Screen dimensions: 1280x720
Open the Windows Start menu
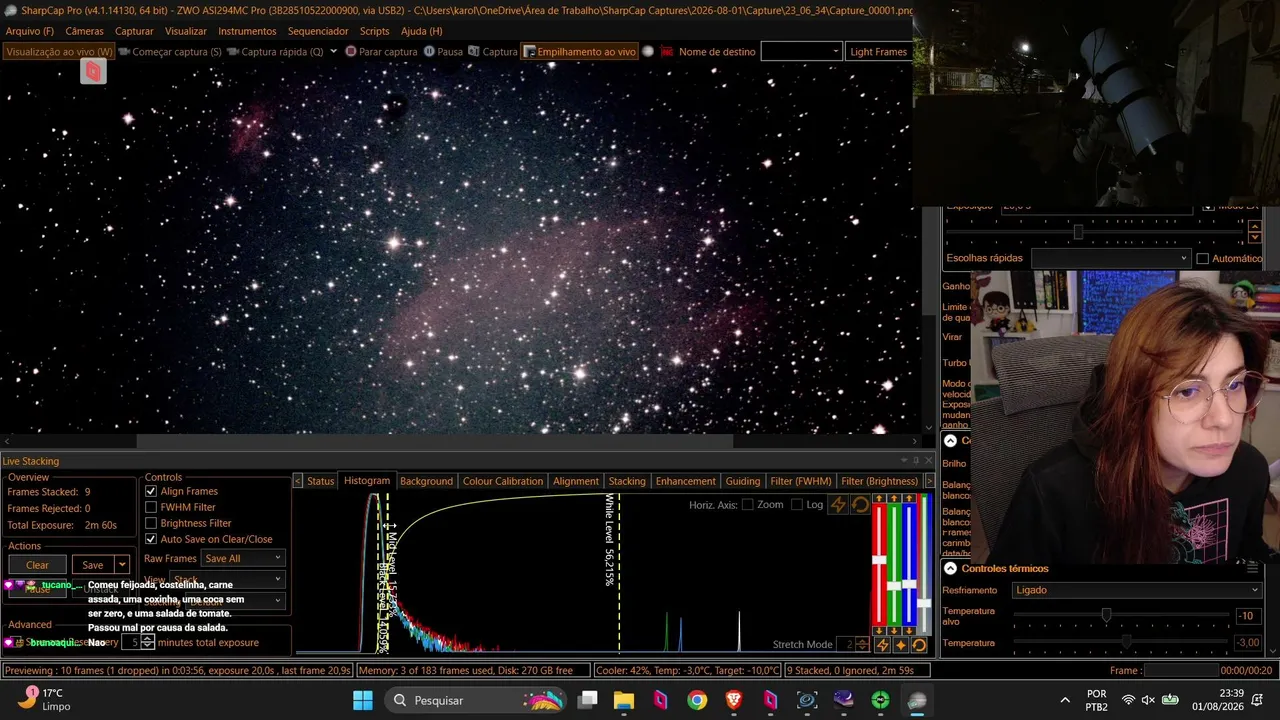[363, 700]
